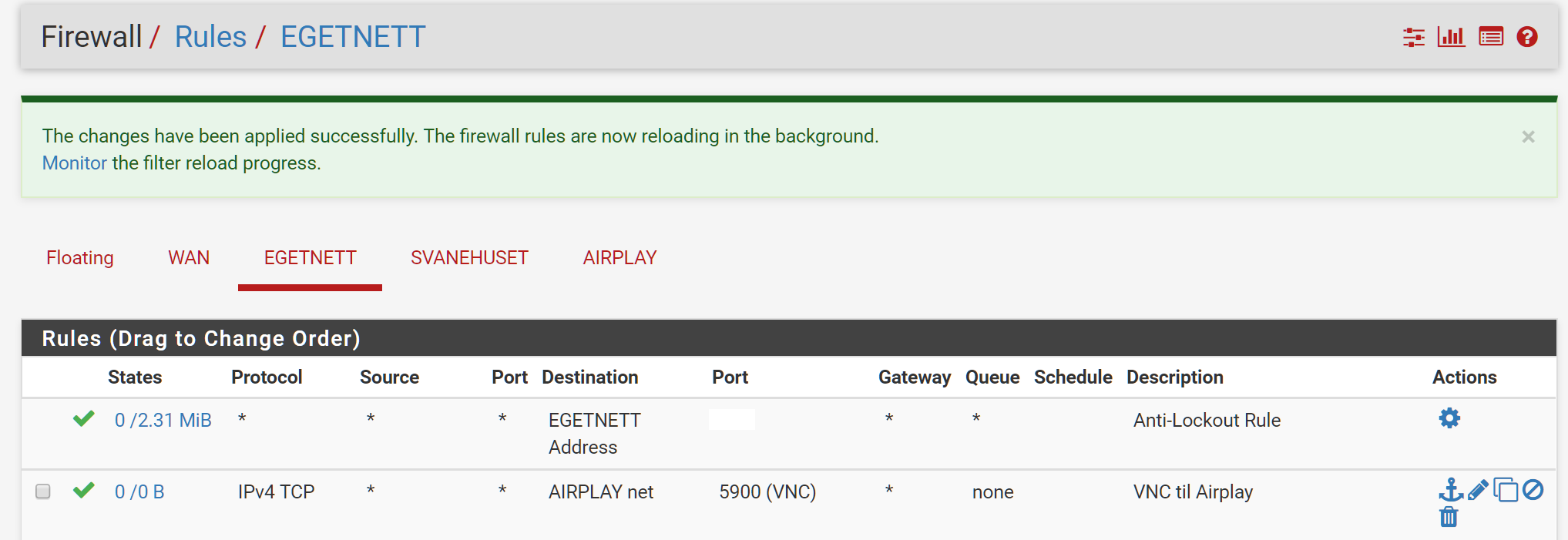Follow the Monitor filter reload link

[75, 163]
